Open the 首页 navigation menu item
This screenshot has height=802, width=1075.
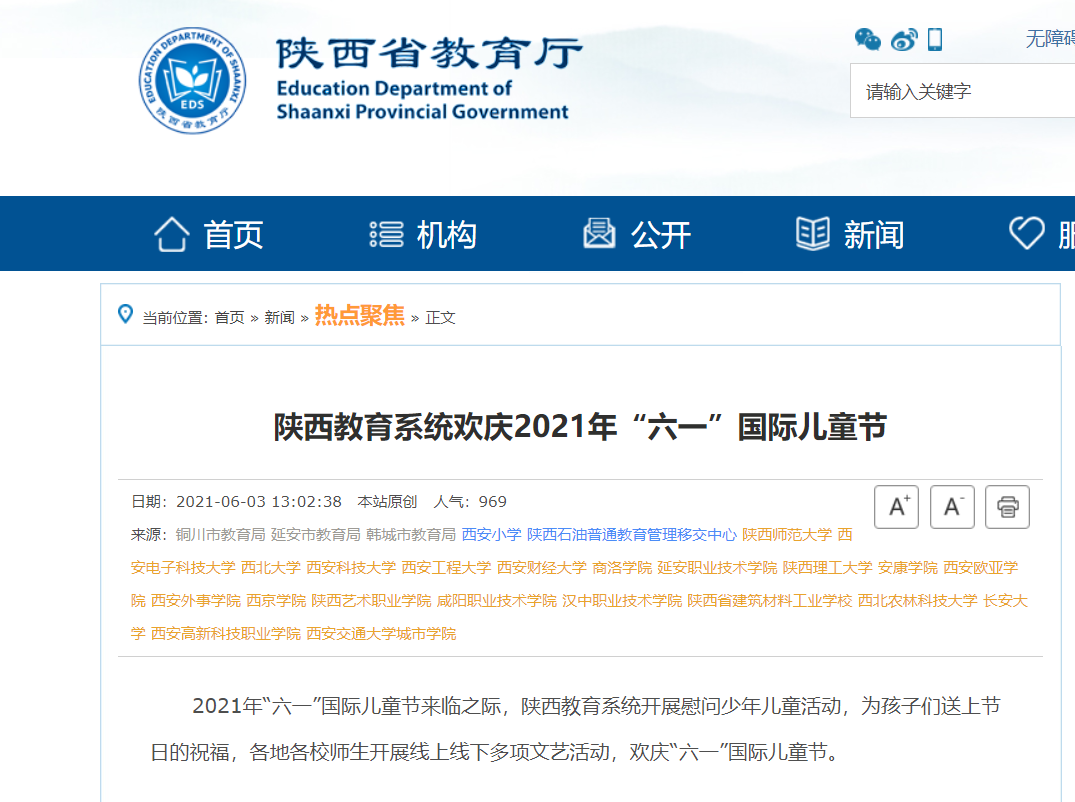[209, 234]
